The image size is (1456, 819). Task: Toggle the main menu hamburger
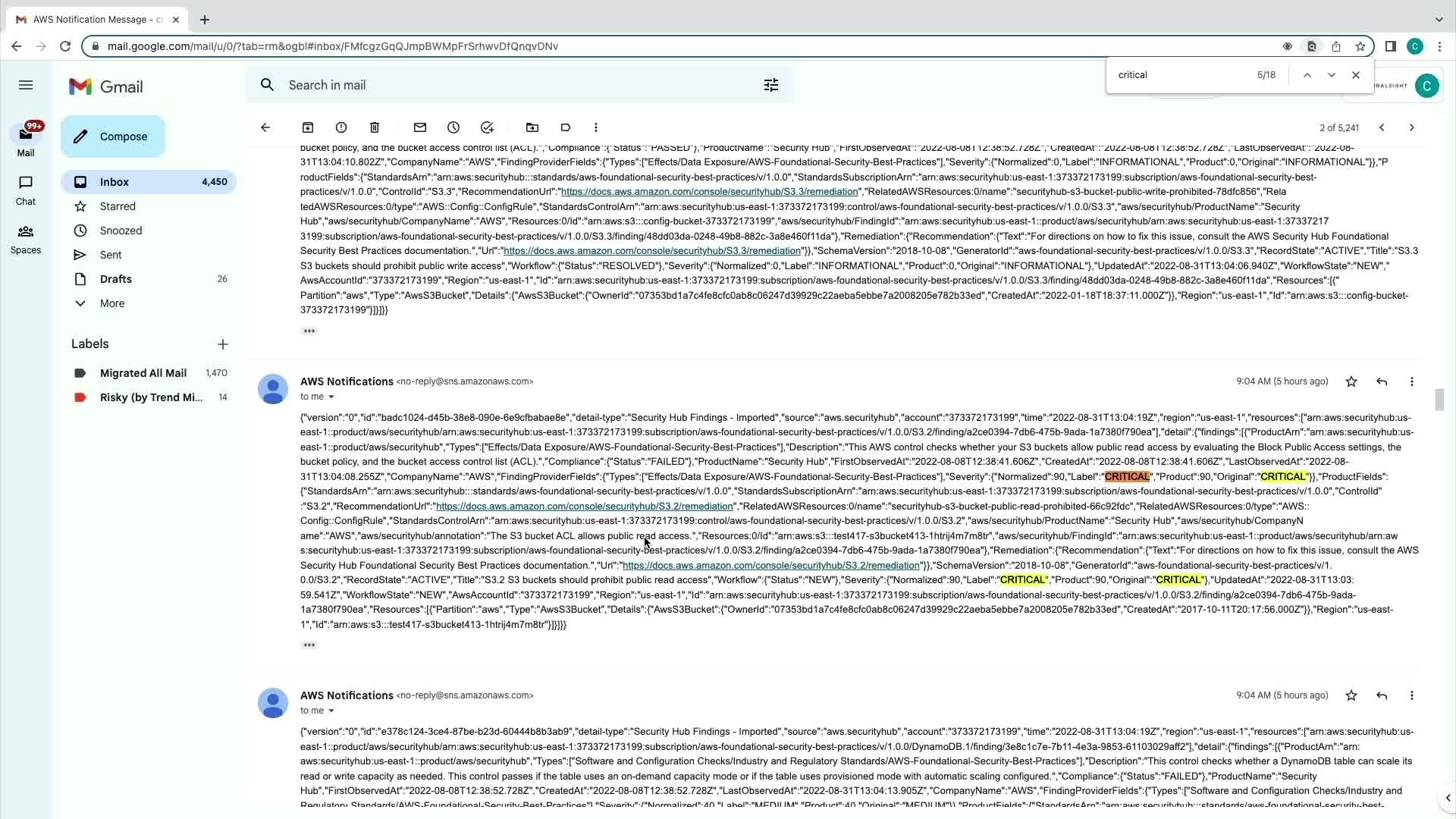(x=26, y=85)
